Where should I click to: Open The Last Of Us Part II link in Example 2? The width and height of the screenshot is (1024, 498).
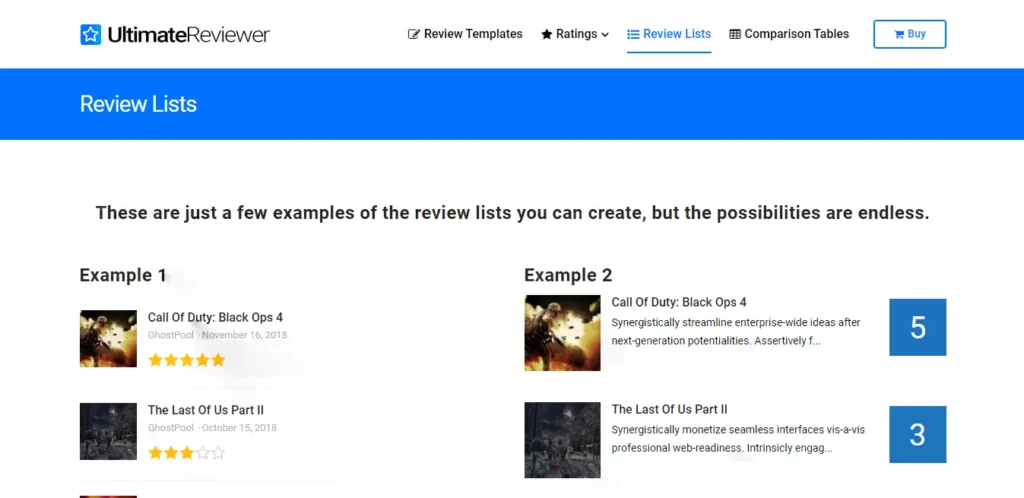pos(669,409)
